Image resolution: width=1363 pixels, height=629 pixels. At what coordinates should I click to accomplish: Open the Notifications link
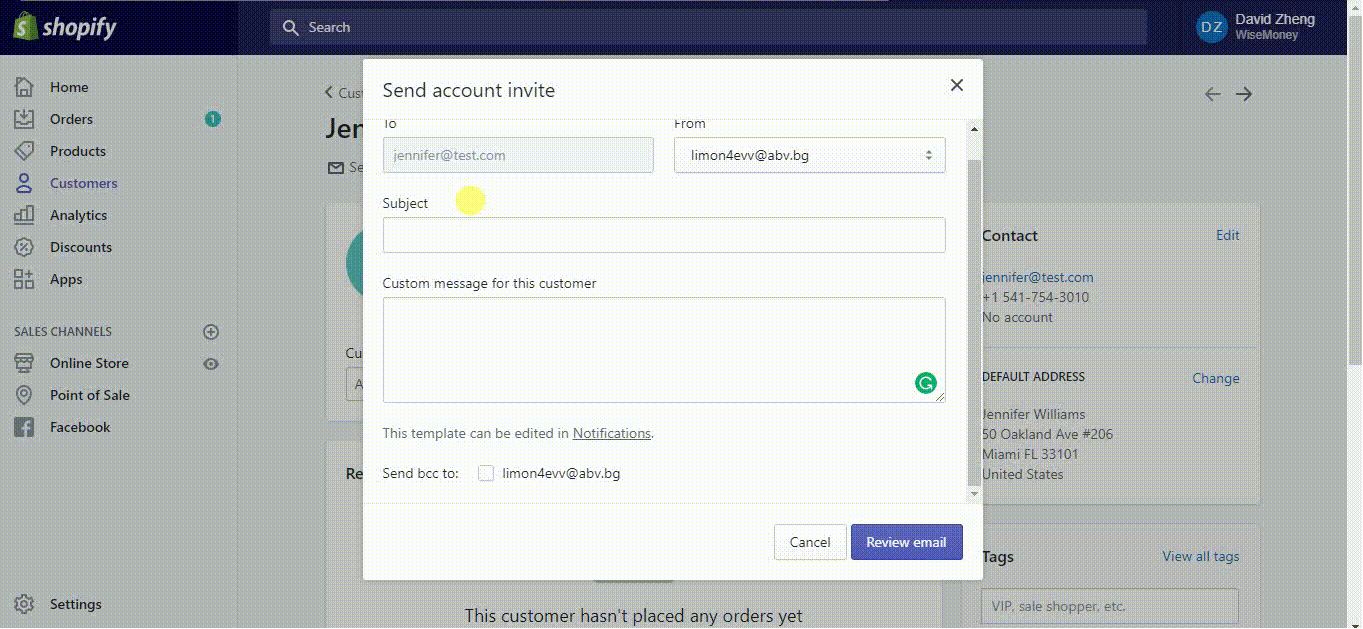(x=612, y=433)
